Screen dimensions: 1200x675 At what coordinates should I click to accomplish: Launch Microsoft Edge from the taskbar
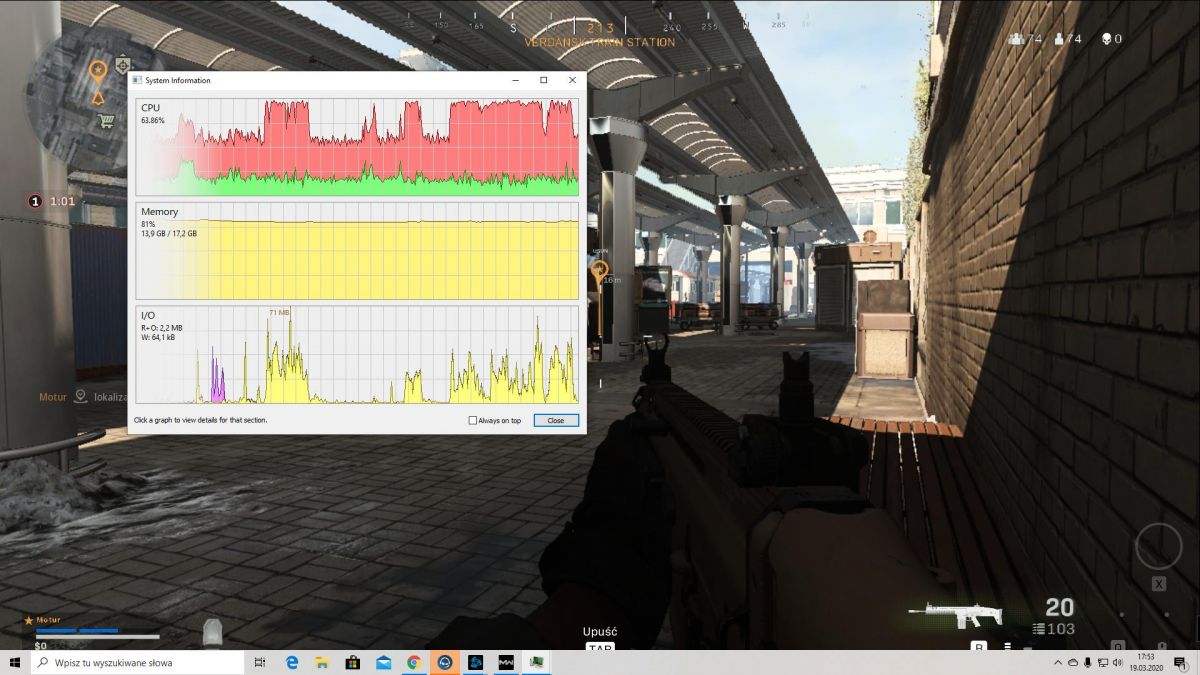click(x=292, y=662)
